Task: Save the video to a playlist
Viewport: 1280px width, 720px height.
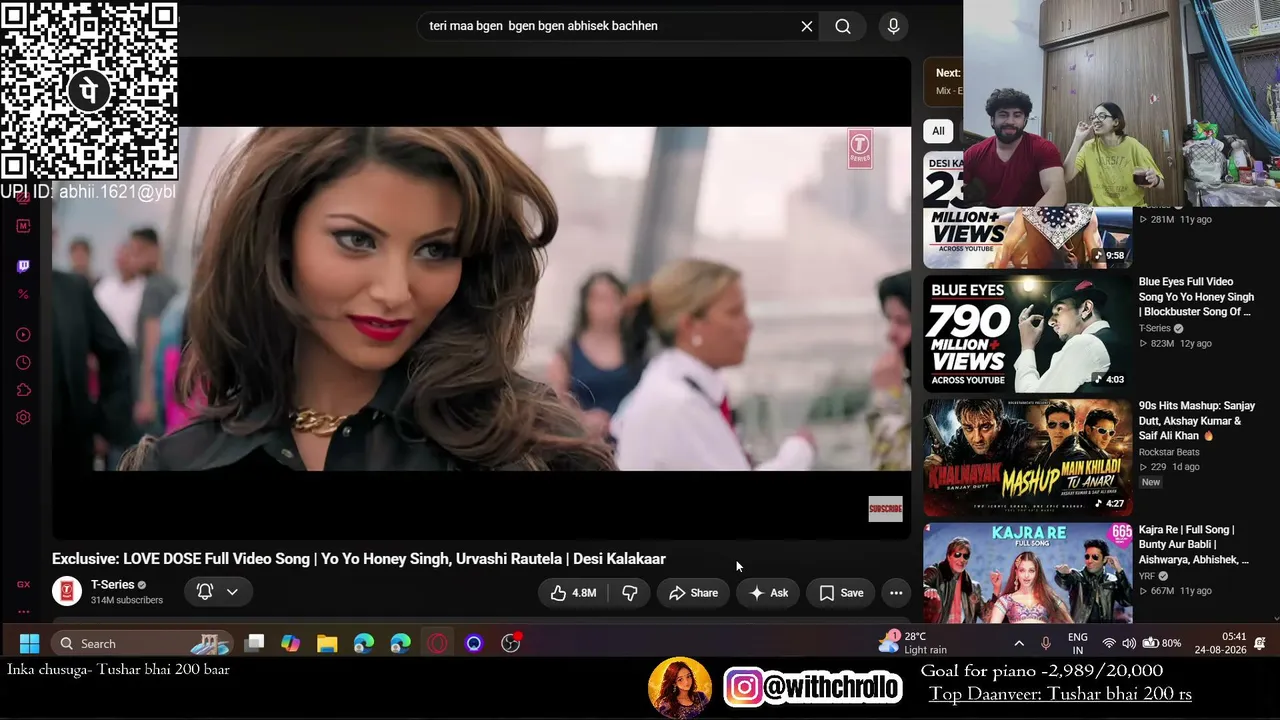Action: click(841, 593)
